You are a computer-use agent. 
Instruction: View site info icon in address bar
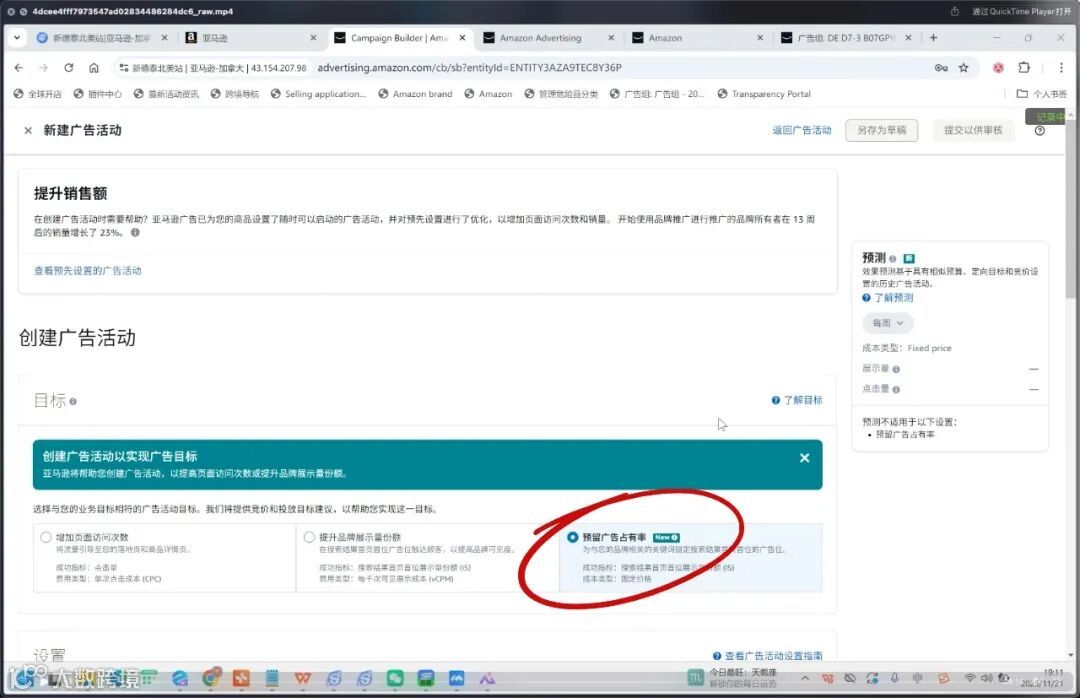pos(123,68)
